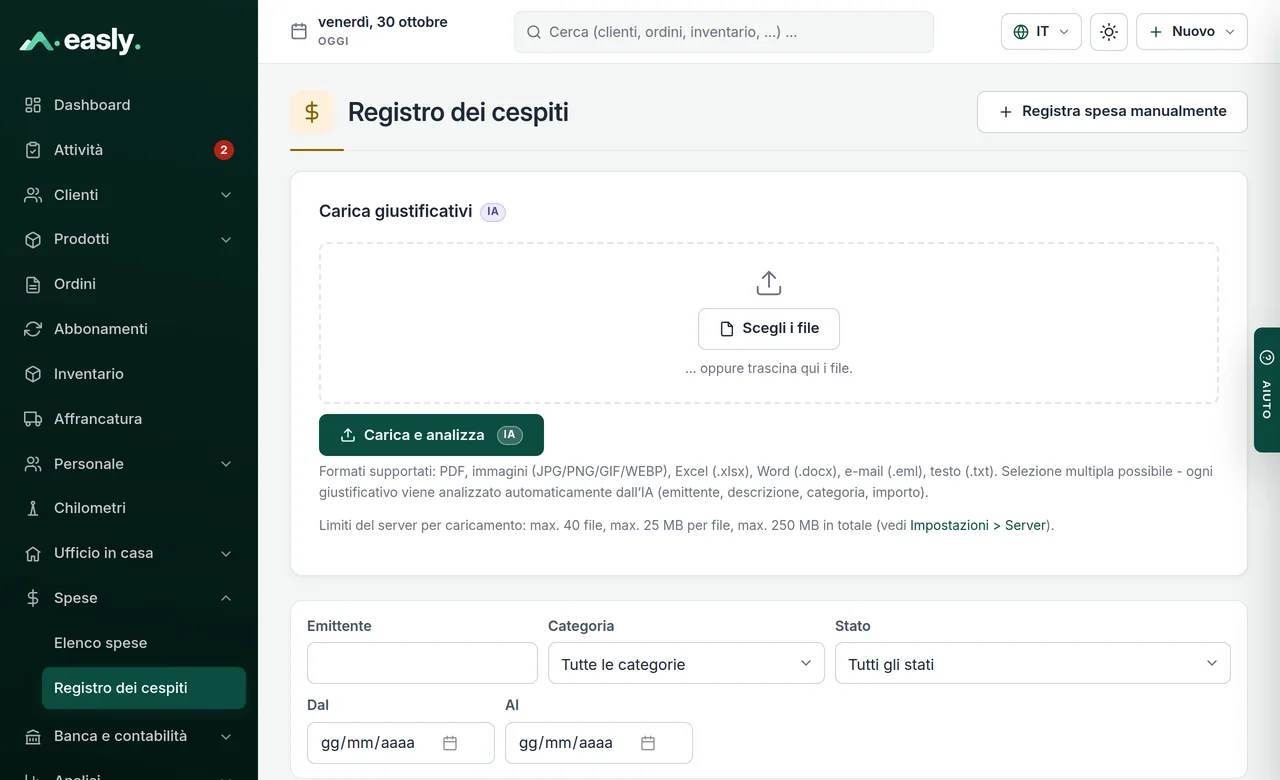This screenshot has height=780, width=1280.
Task: Click the Prodotti box icon
Action: pos(33,239)
